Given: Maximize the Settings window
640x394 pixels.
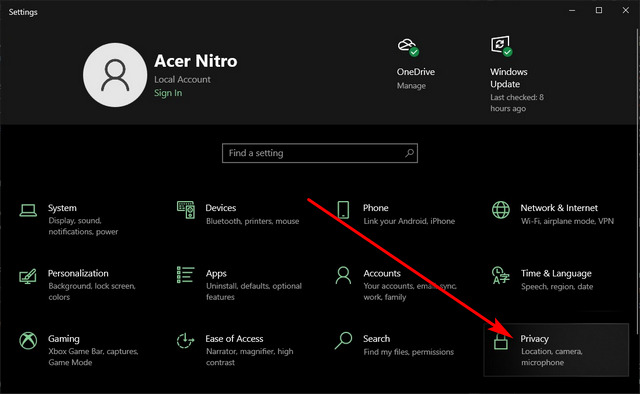Looking at the screenshot, I should (x=599, y=11).
